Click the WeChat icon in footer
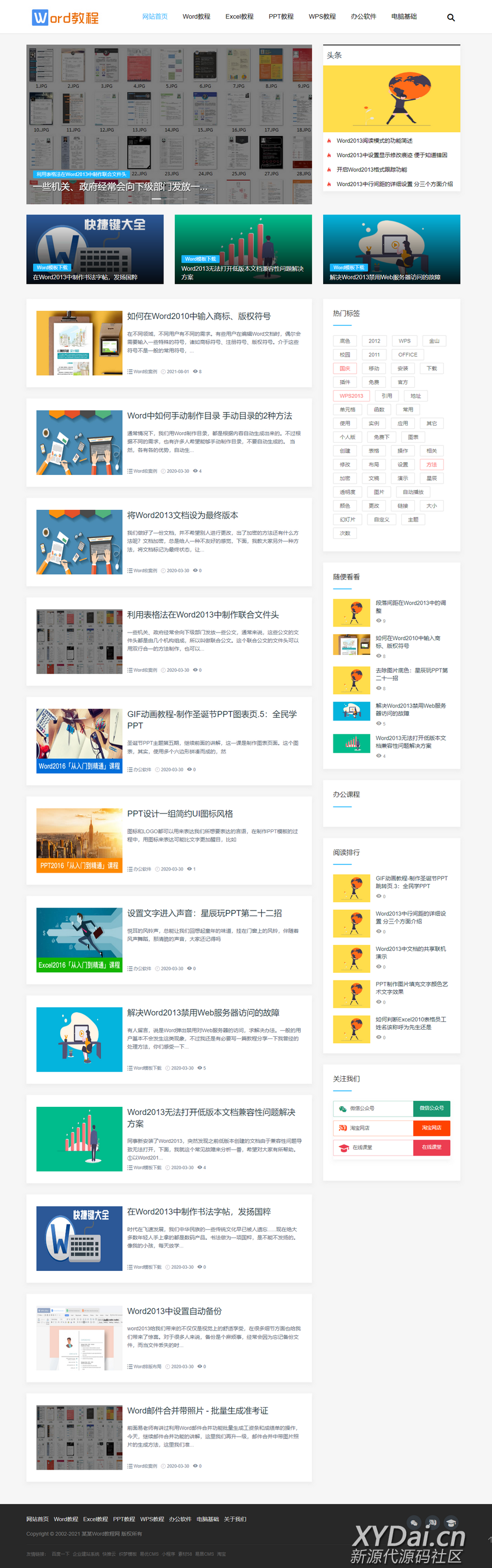492x1568 pixels. [x=414, y=1523]
